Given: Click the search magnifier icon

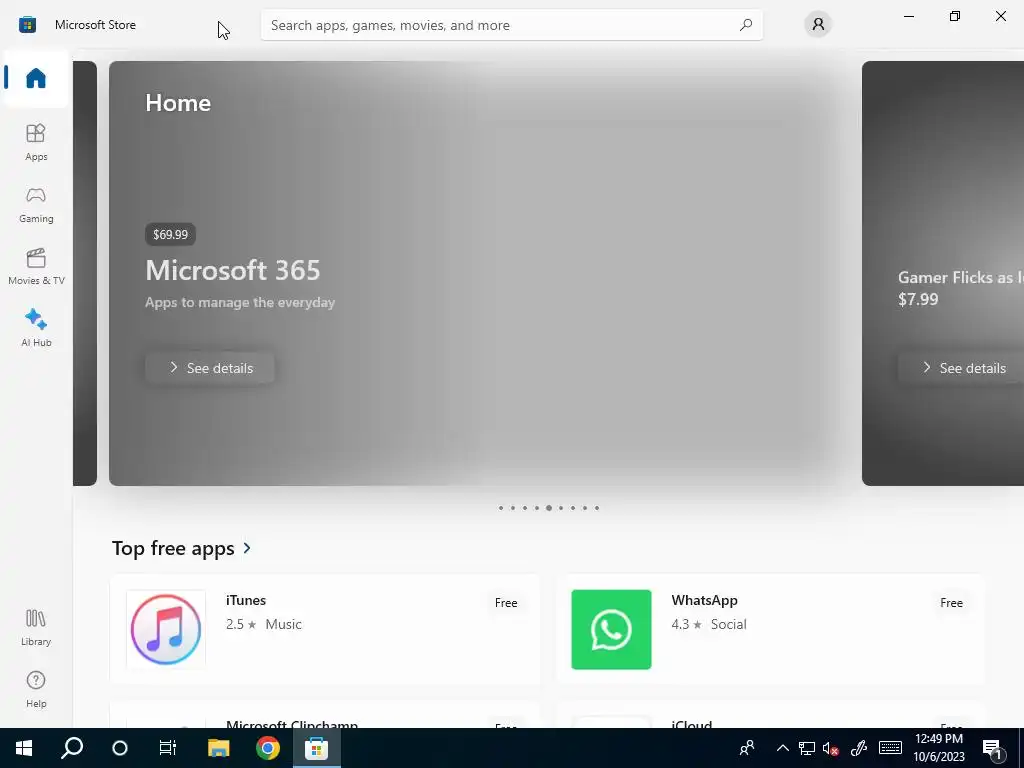Looking at the screenshot, I should tap(746, 25).
